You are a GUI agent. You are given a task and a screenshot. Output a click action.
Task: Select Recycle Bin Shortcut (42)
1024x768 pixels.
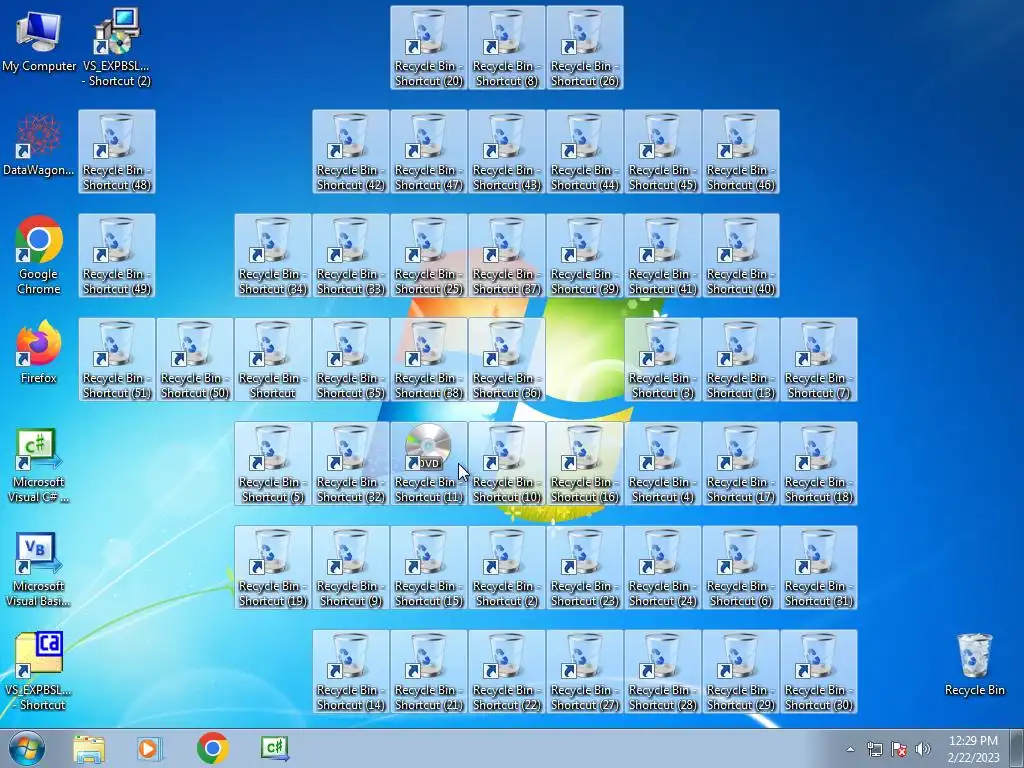point(351,152)
